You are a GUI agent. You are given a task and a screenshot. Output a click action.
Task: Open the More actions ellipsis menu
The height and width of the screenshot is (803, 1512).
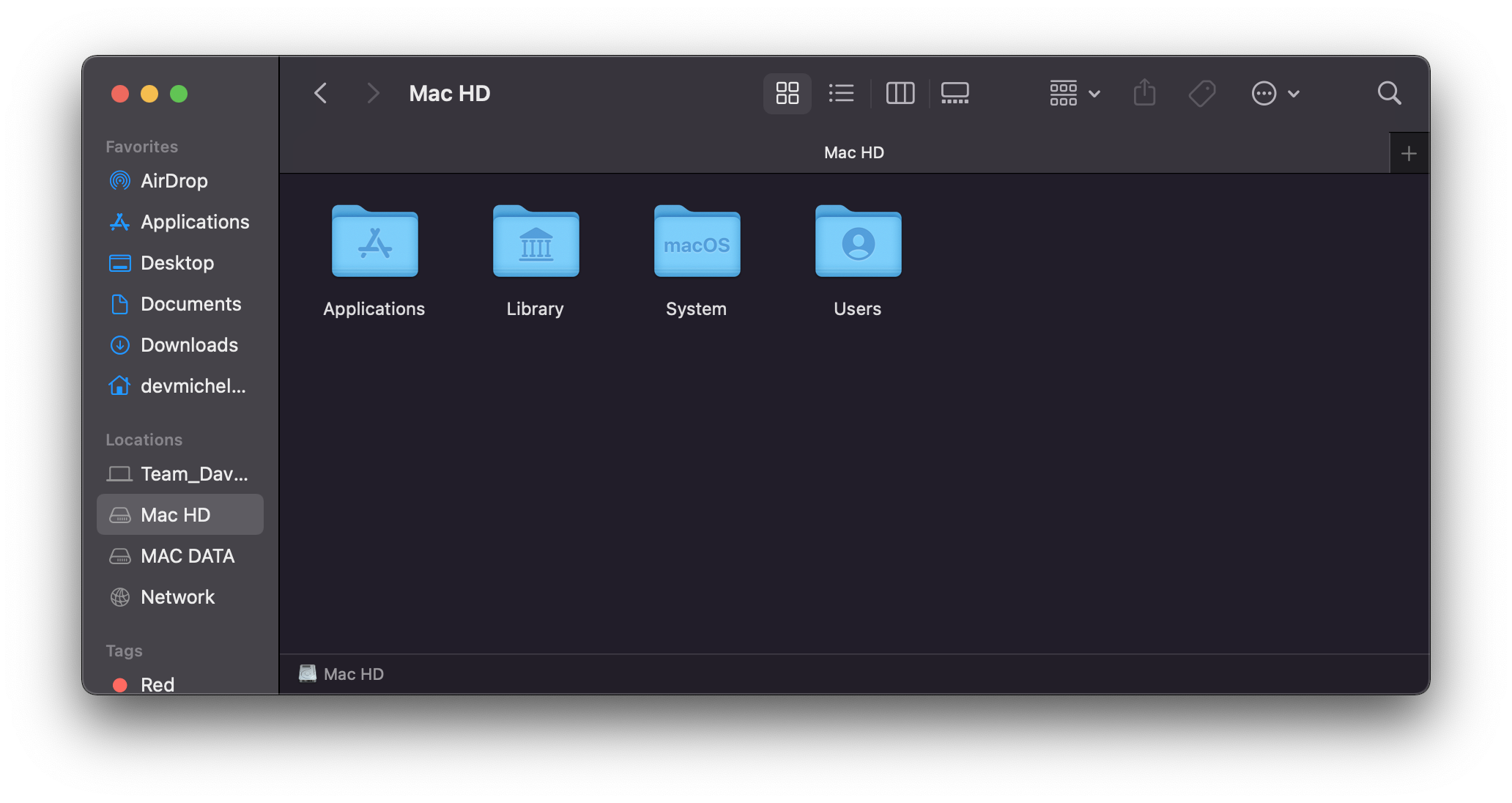coord(1275,93)
